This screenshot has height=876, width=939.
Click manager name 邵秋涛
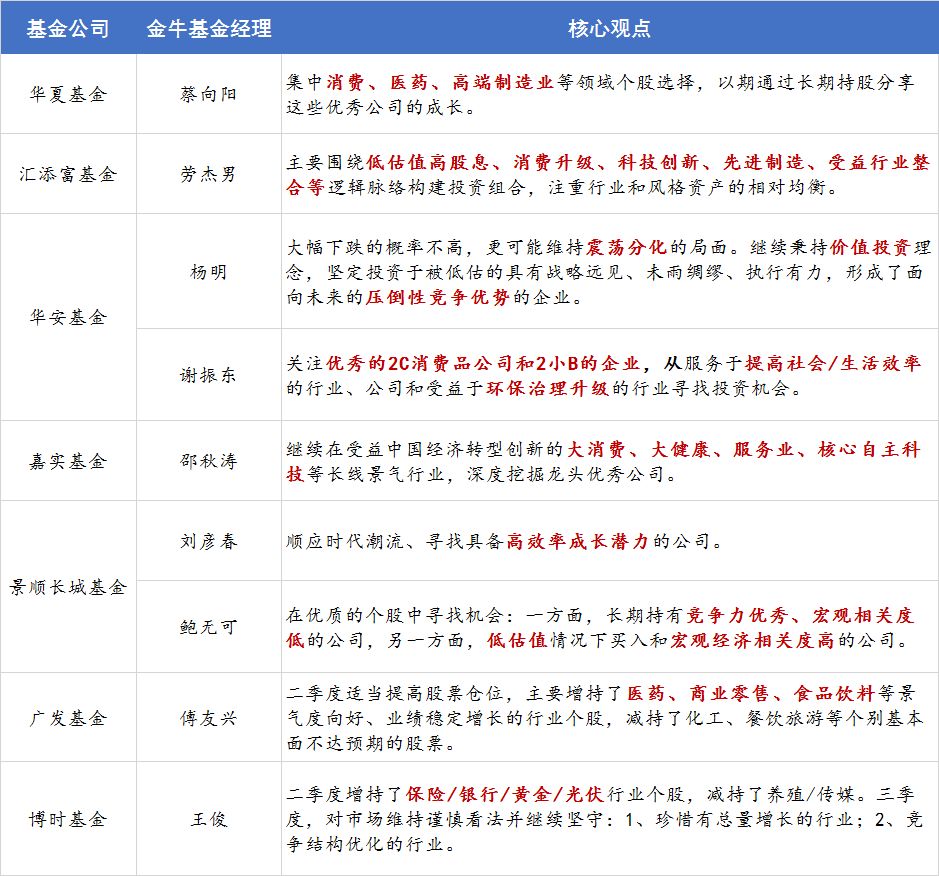pyautogui.click(x=208, y=461)
